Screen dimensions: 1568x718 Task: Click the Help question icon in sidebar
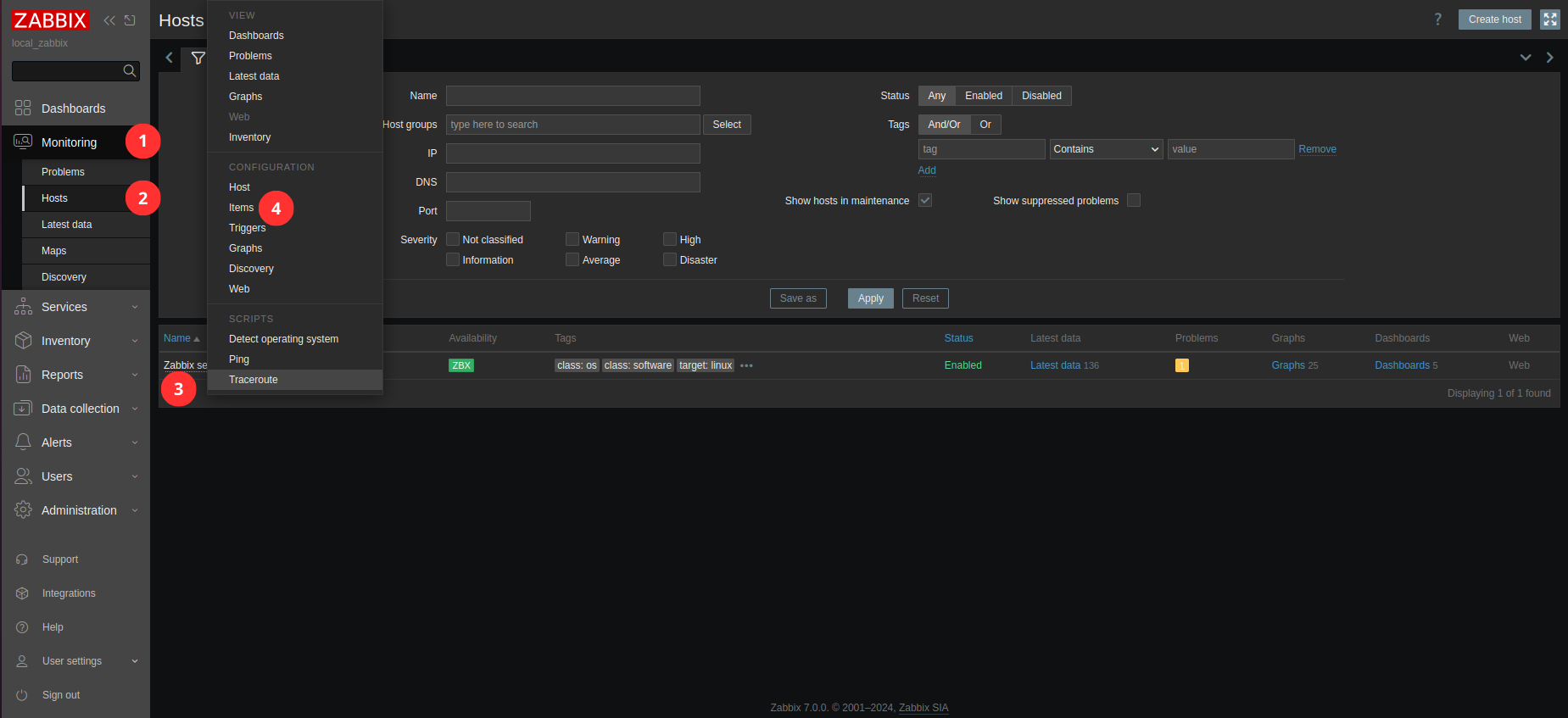(x=22, y=627)
